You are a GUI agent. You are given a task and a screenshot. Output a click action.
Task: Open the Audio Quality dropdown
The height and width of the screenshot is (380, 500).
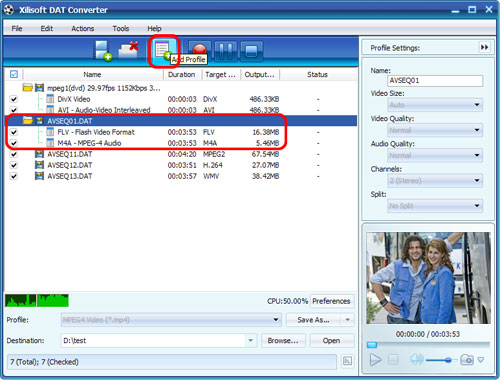pyautogui.click(x=435, y=155)
